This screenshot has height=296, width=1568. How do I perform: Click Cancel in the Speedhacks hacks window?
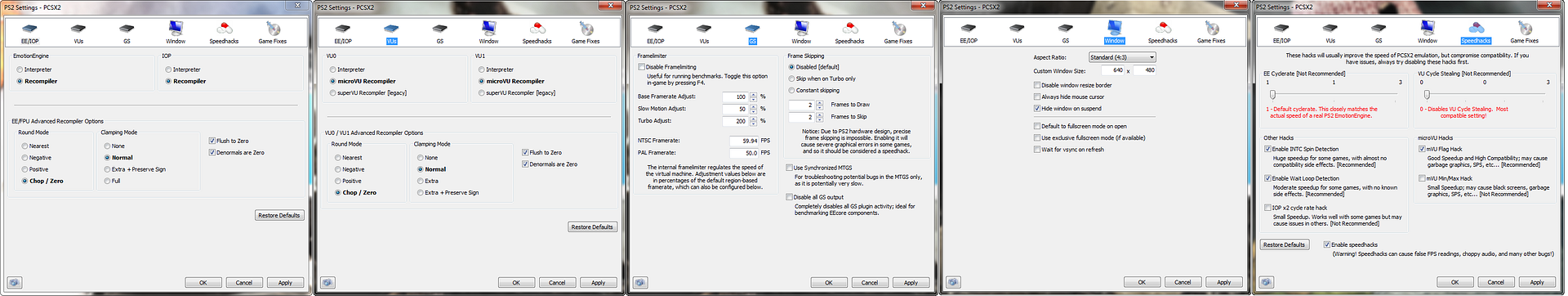[x=1495, y=282]
